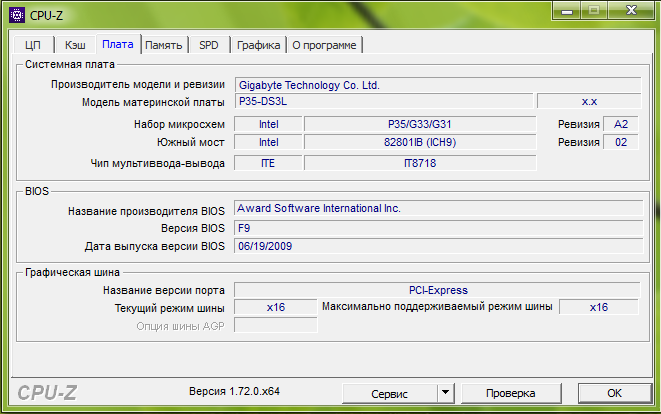Switch to the Графика tab
The width and height of the screenshot is (661, 414).
(x=258, y=45)
